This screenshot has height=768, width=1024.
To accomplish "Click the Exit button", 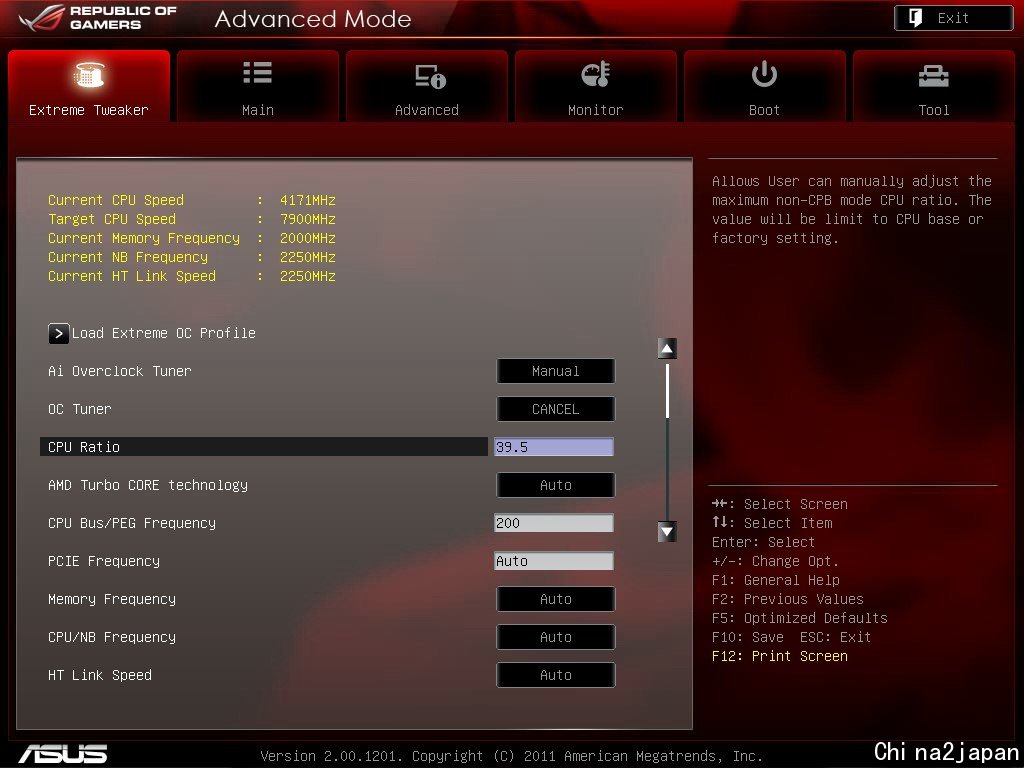I will 953,18.
